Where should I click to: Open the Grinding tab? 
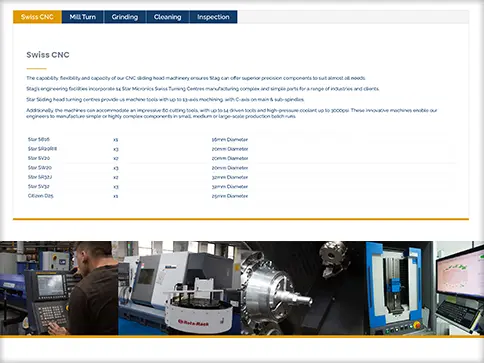point(125,17)
